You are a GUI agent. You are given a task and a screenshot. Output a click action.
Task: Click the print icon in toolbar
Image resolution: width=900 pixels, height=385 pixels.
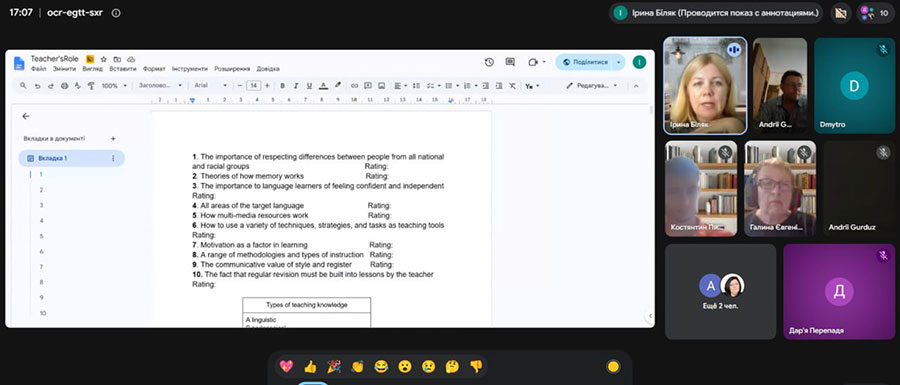(64, 85)
